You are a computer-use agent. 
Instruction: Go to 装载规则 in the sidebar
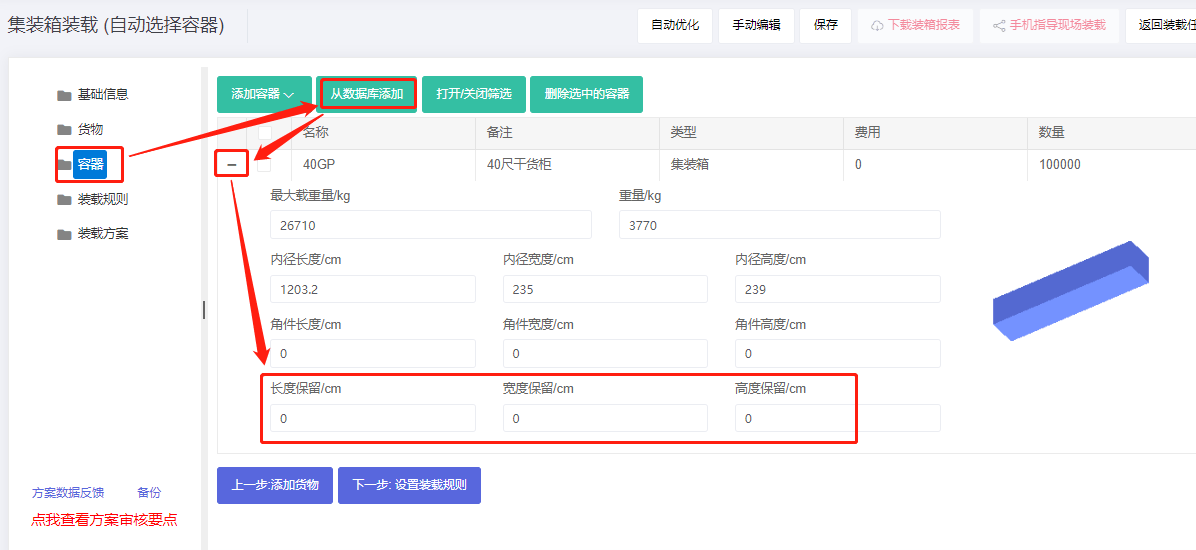click(x=103, y=200)
